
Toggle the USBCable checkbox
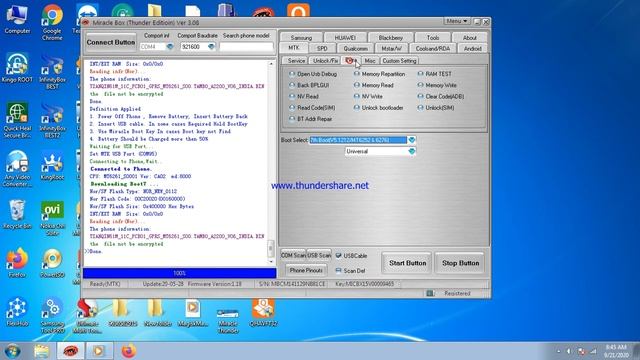pyautogui.click(x=339, y=256)
